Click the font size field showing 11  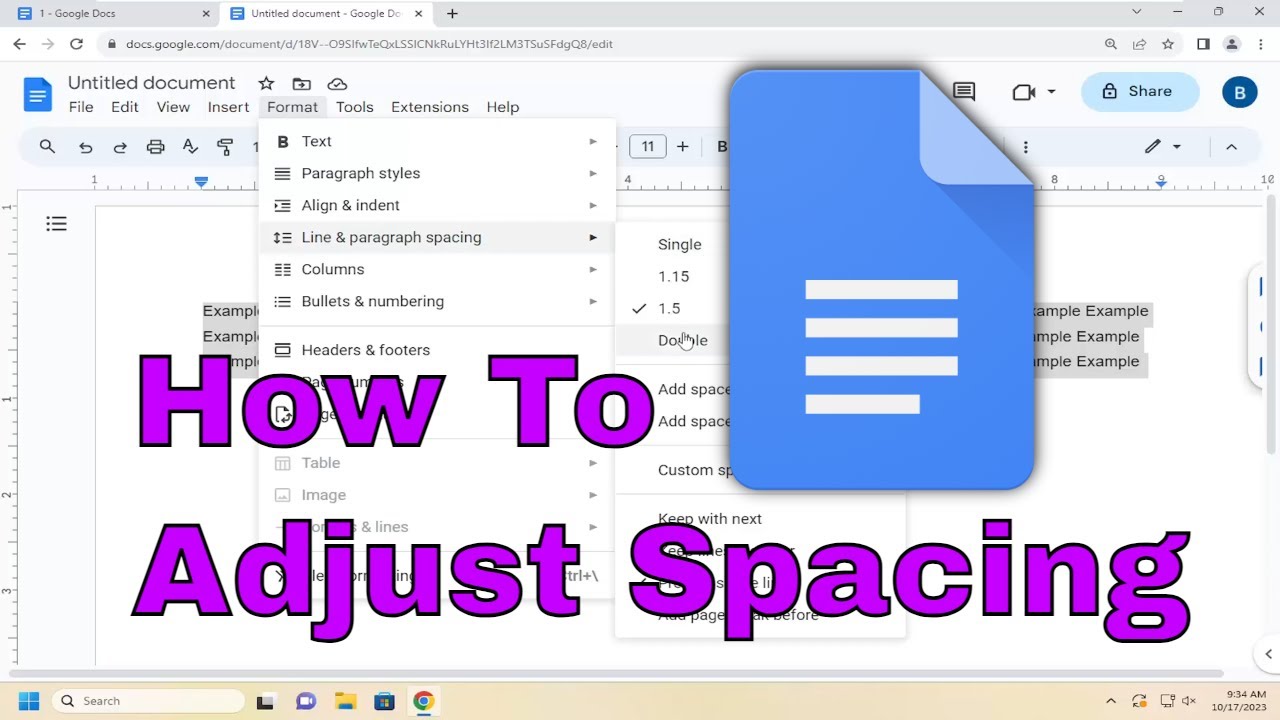pos(648,147)
